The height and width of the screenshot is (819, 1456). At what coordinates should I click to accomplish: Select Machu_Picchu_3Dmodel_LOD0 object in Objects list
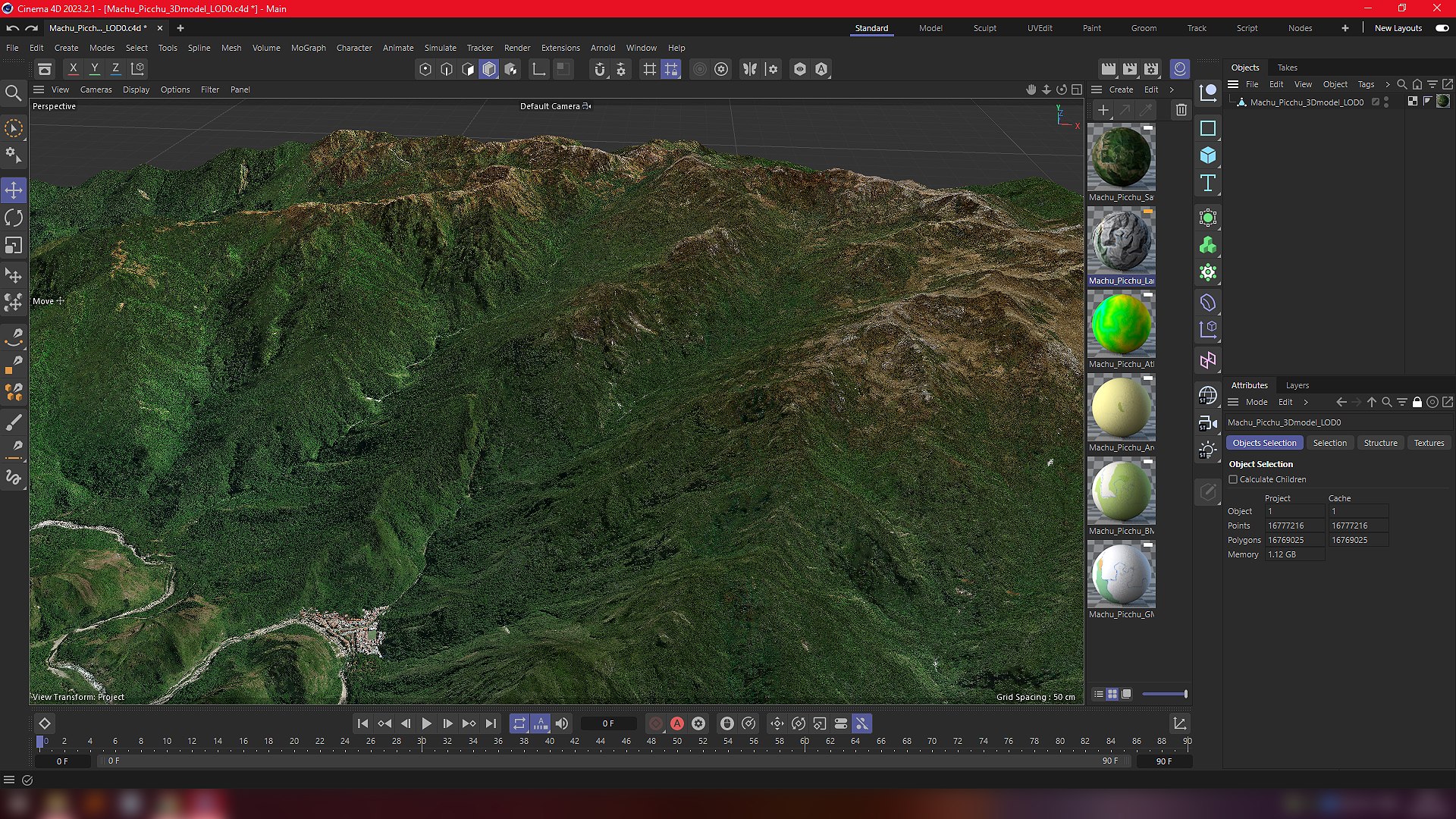pos(1307,102)
